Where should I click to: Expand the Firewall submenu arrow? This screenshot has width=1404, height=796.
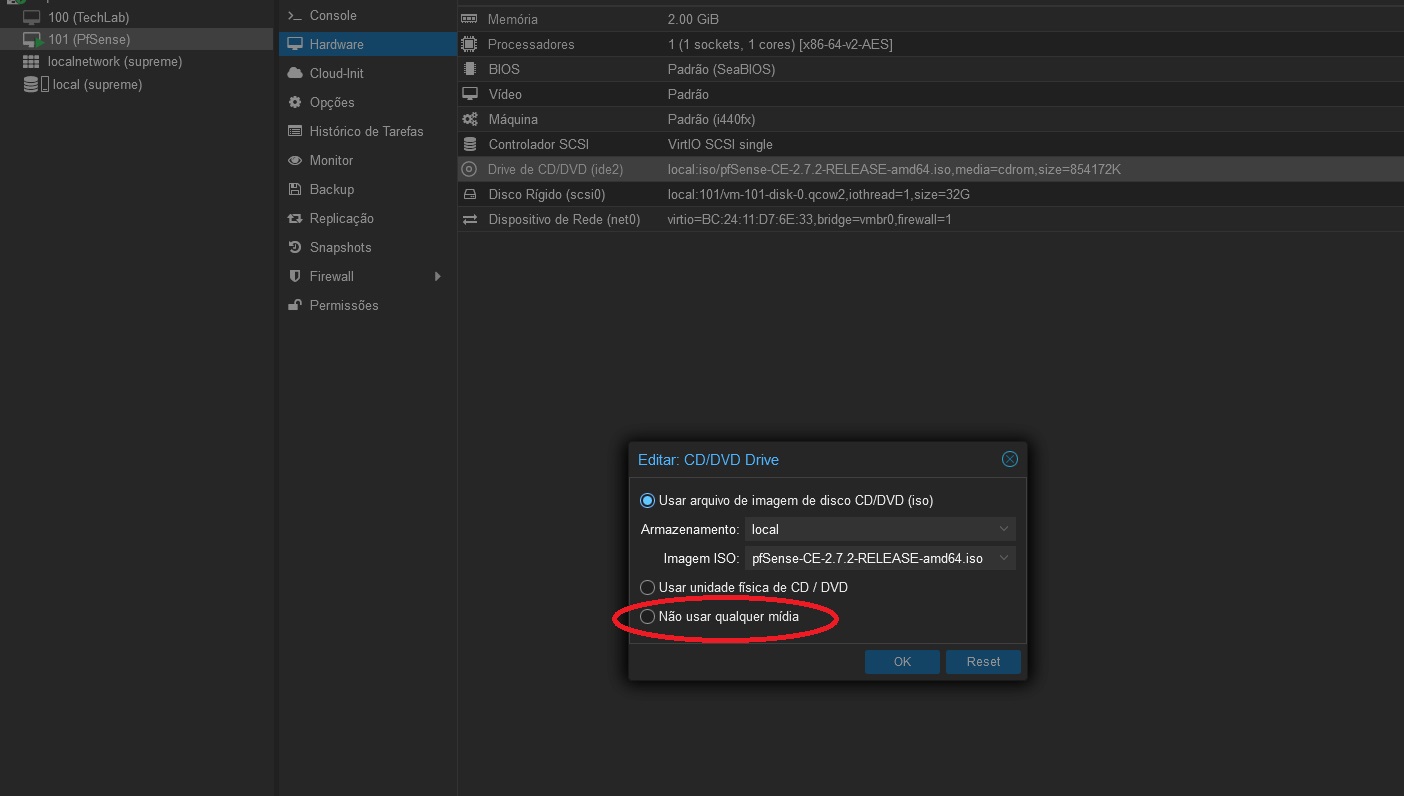click(438, 276)
